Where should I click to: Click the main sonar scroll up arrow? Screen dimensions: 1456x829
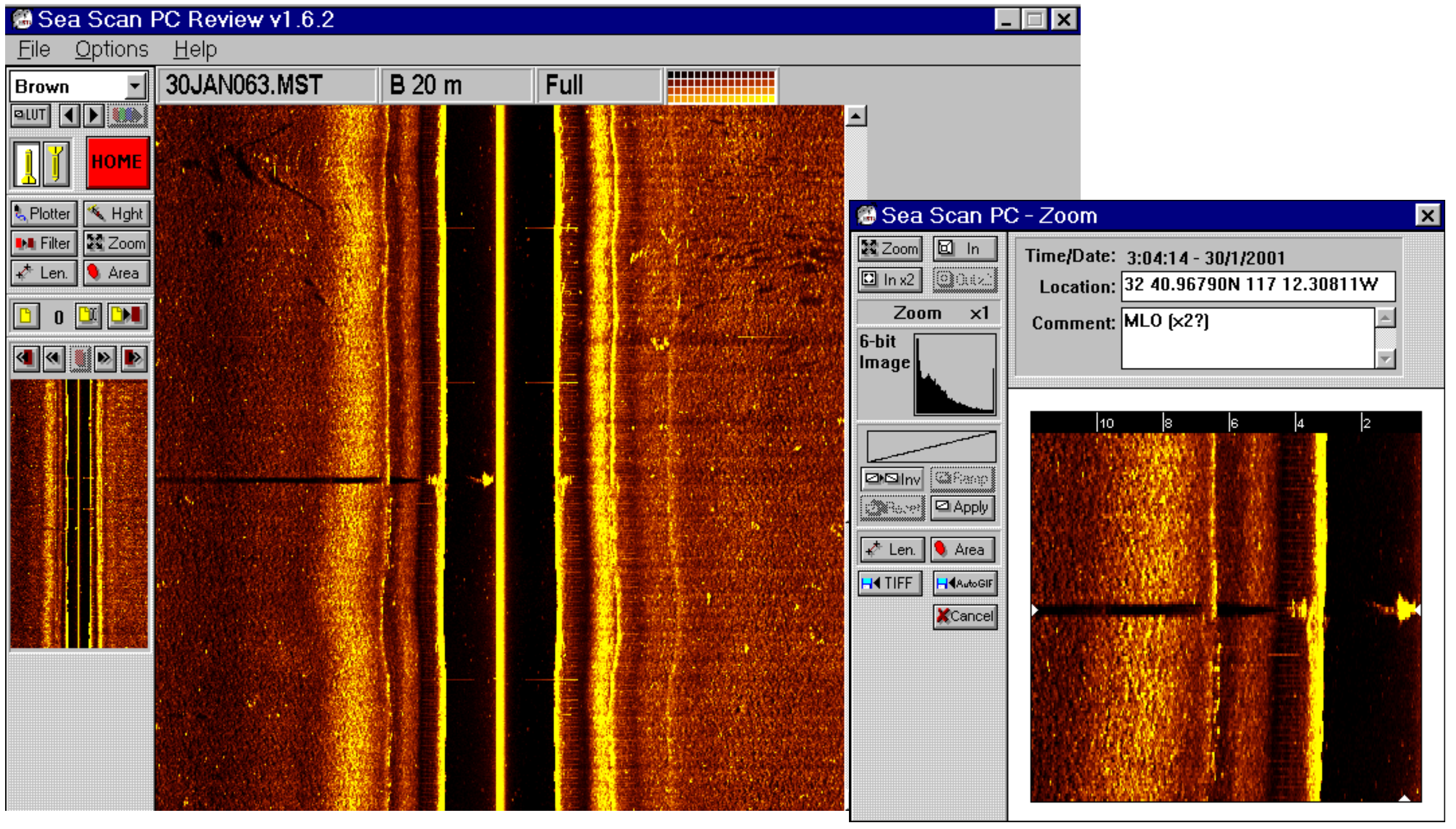tap(856, 116)
